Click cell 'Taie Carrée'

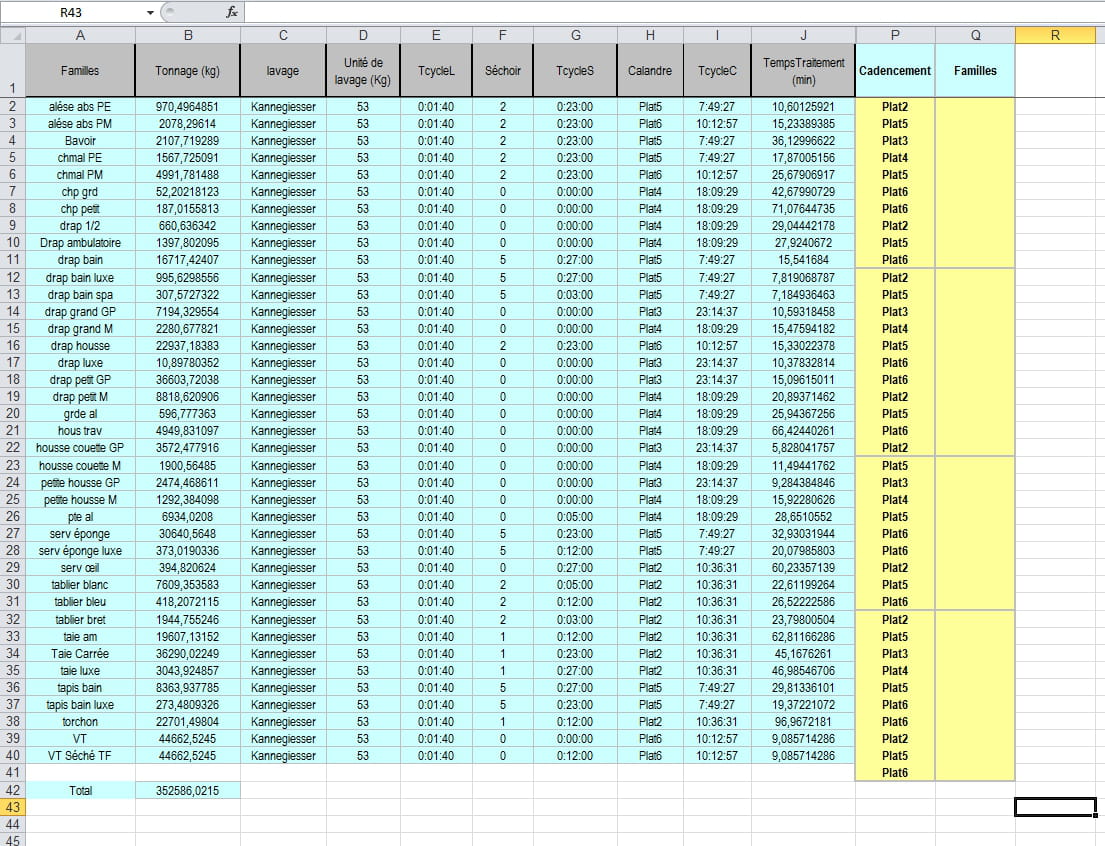click(x=80, y=654)
